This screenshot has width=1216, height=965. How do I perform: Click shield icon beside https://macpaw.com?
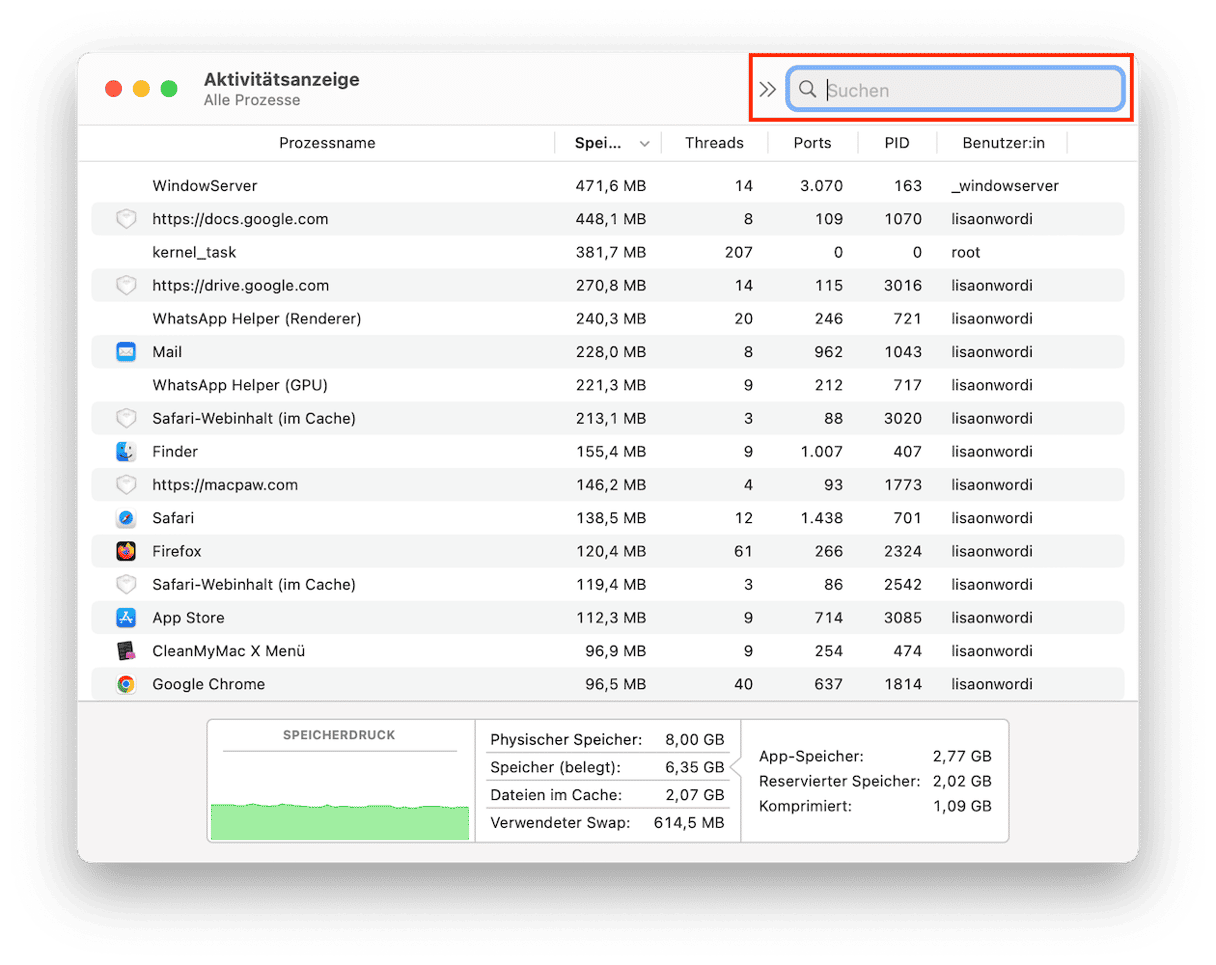tap(126, 485)
